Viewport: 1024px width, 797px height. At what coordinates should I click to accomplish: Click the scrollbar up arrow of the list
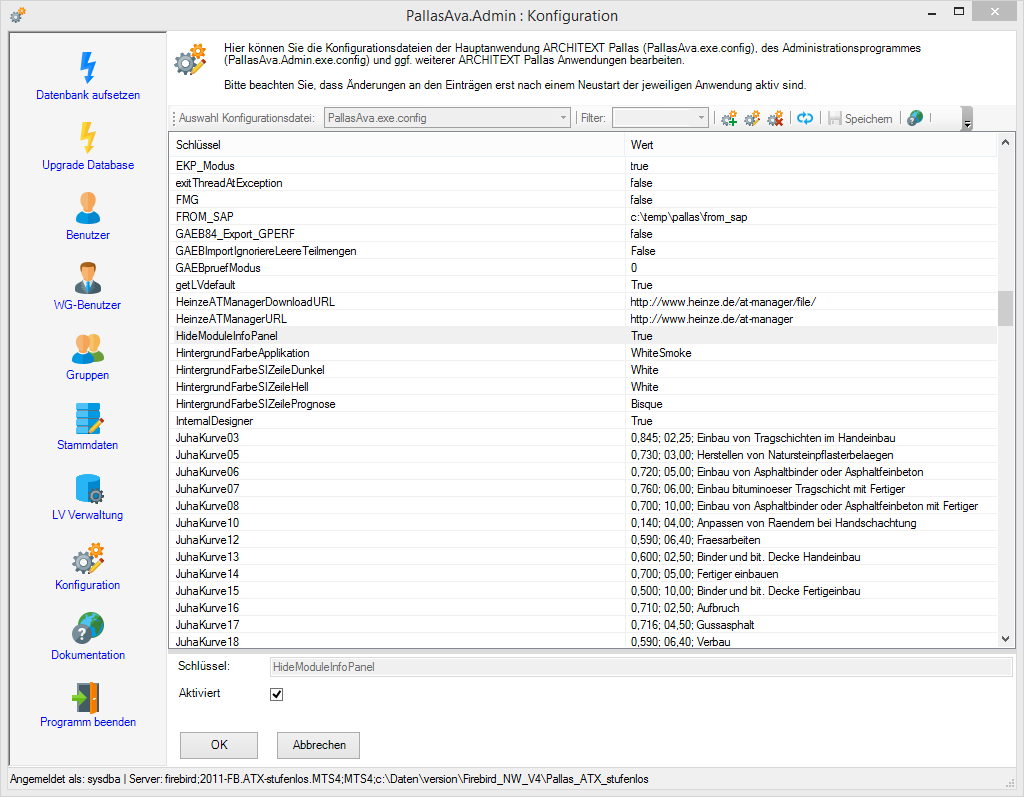[x=1005, y=142]
